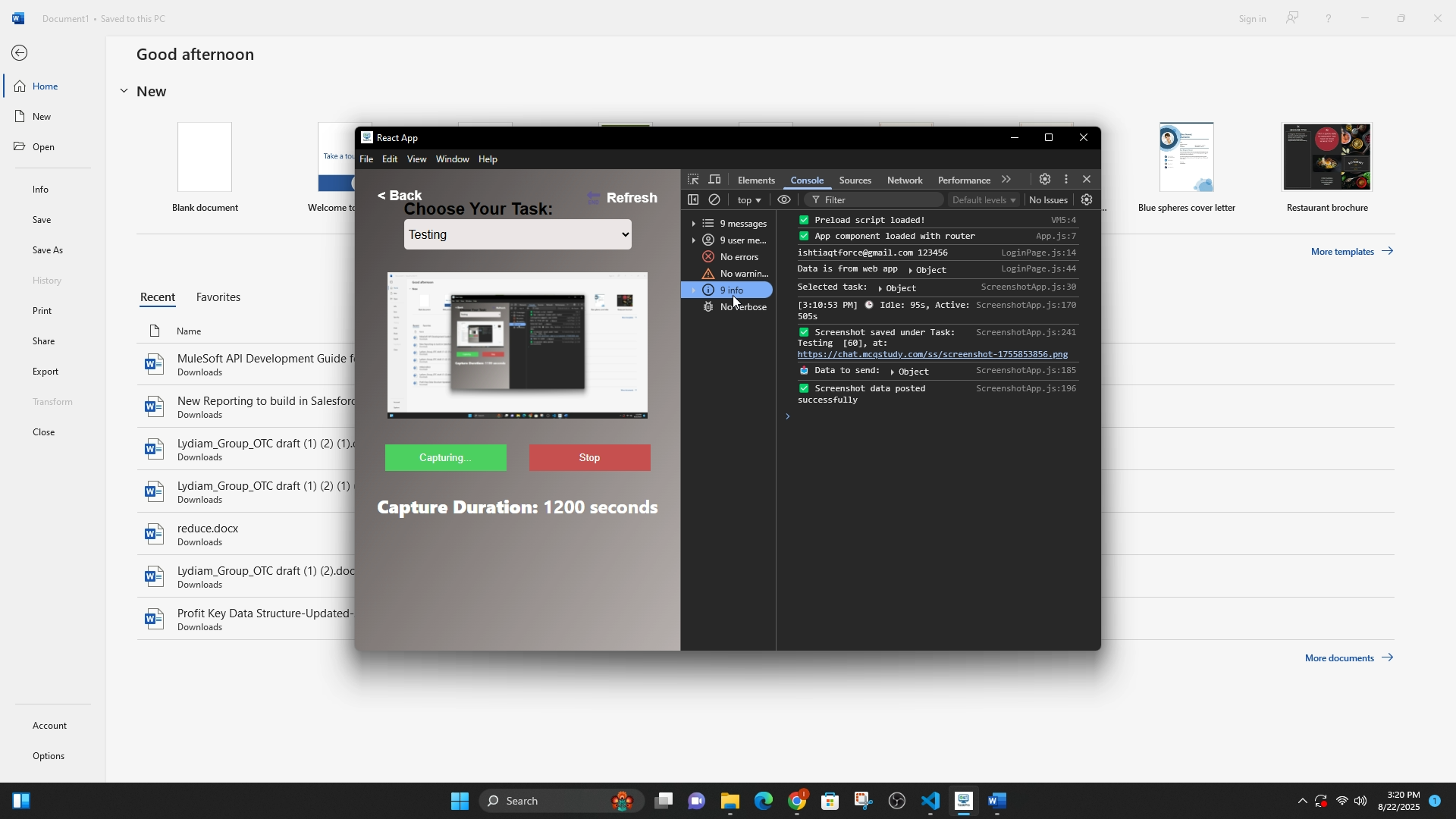Open the DevTools settings gear in the tab bar
The height and width of the screenshot is (819, 1456).
point(1044,180)
